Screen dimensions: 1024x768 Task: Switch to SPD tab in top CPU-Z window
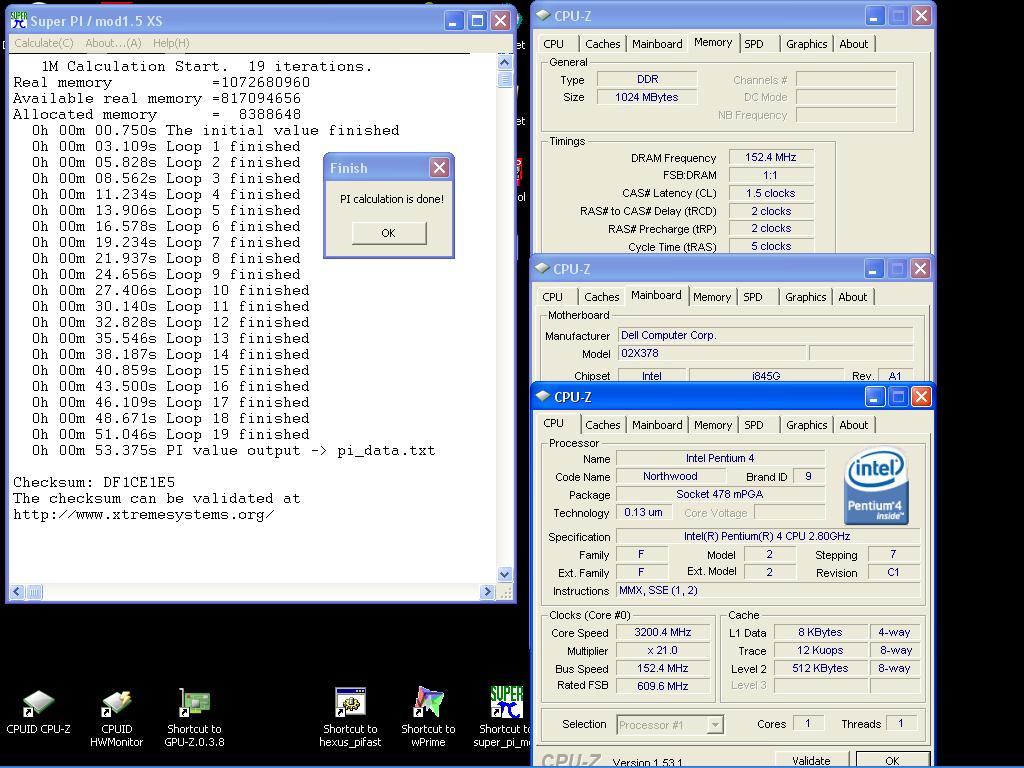(754, 44)
